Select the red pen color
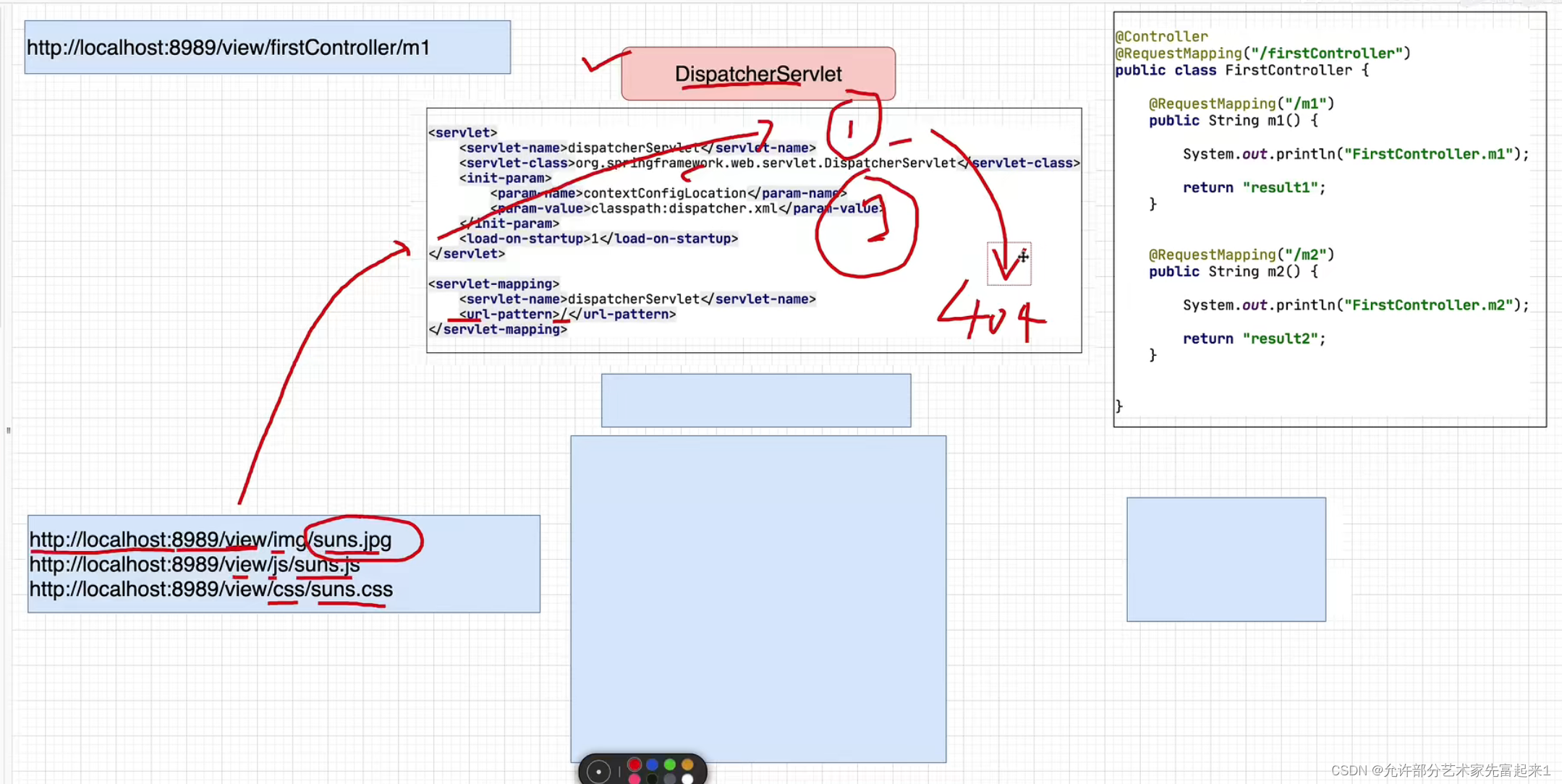The height and width of the screenshot is (784, 1562). 634,764
